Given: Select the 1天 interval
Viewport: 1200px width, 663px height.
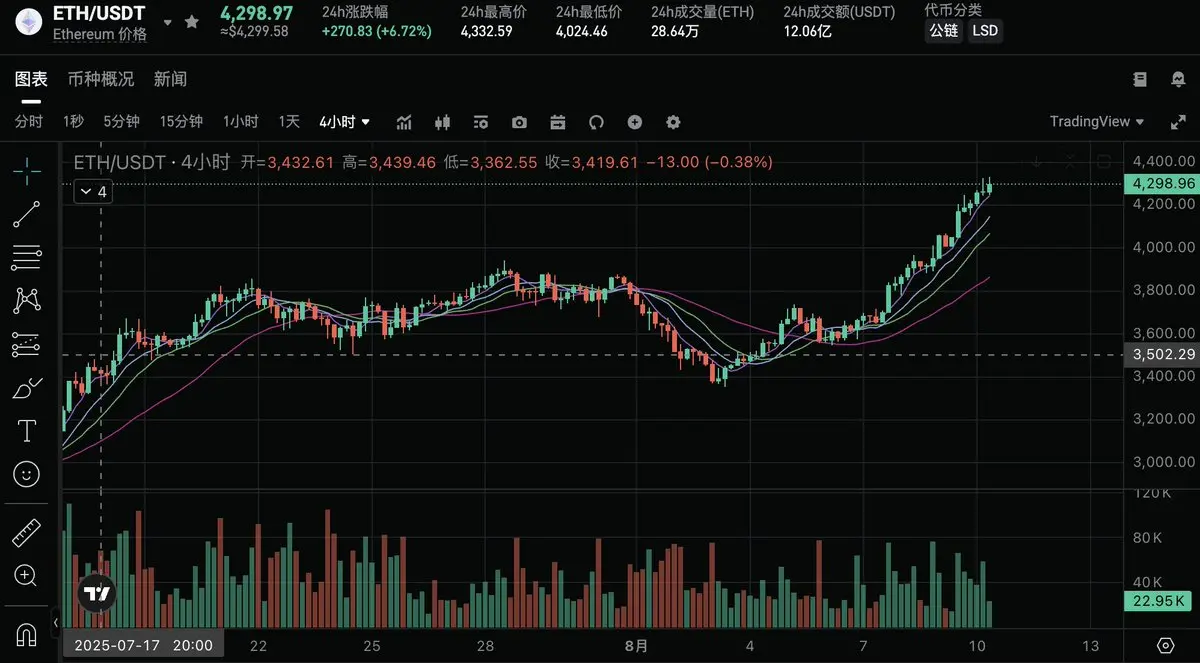Looking at the screenshot, I should (289, 122).
